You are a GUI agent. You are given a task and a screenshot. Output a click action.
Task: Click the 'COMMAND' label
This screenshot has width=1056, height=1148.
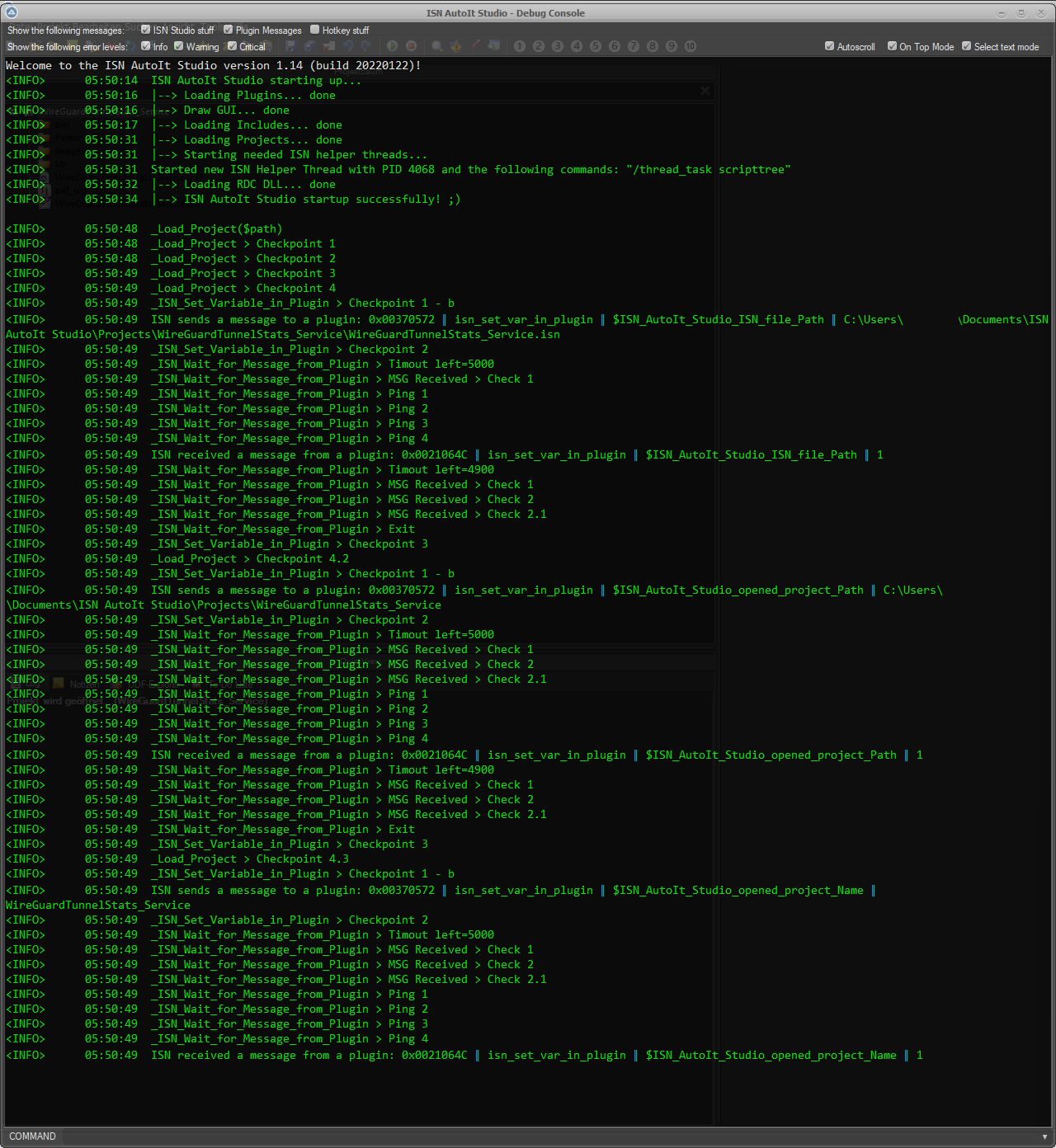click(x=32, y=1136)
